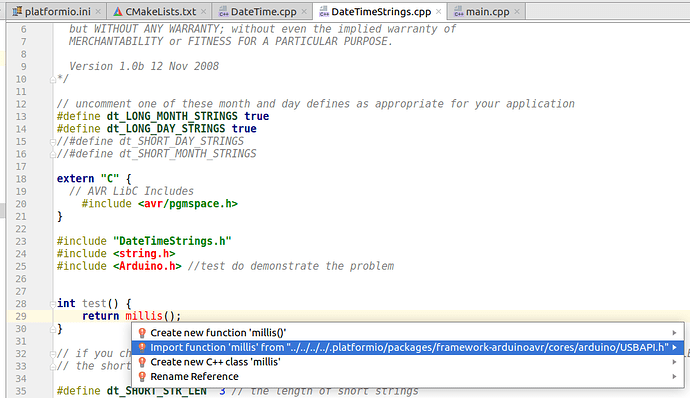Click the 'int test()' declaration on line 28
The width and height of the screenshot is (690, 398).
(88, 304)
